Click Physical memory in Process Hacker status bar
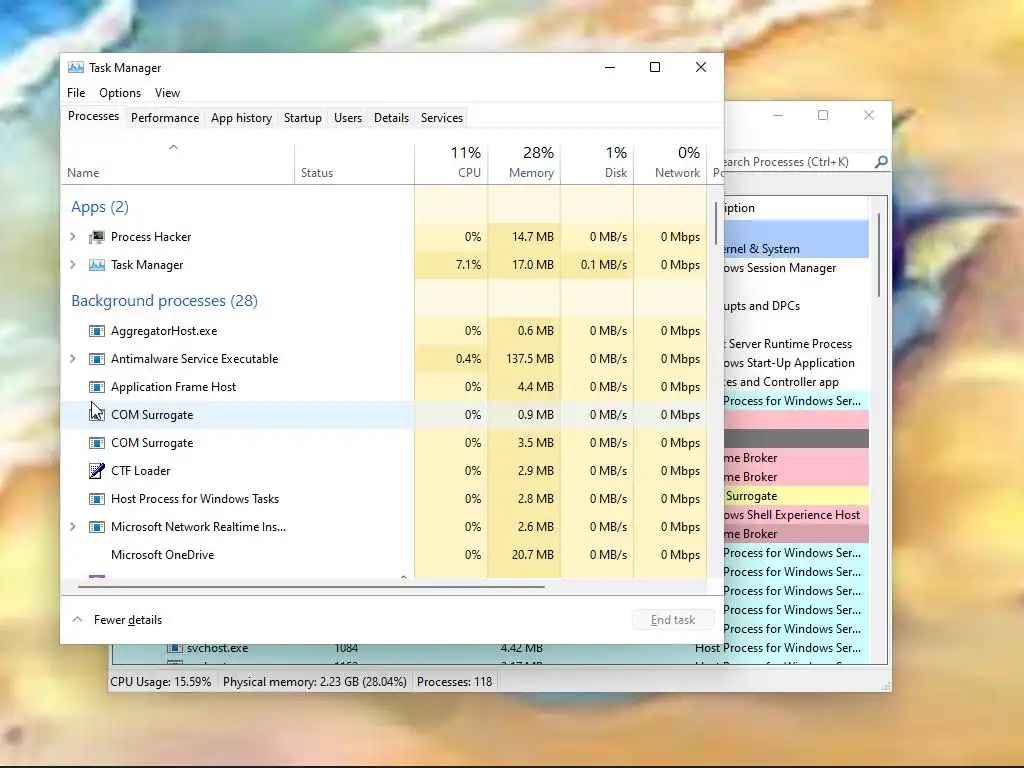The image size is (1024, 768). [315, 682]
